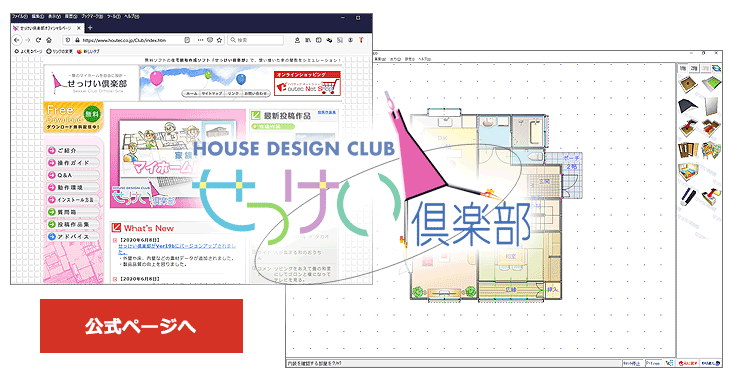Open the ファイル menu in the browser
Image resolution: width=730 pixels, height=375 pixels.
tap(20, 16)
